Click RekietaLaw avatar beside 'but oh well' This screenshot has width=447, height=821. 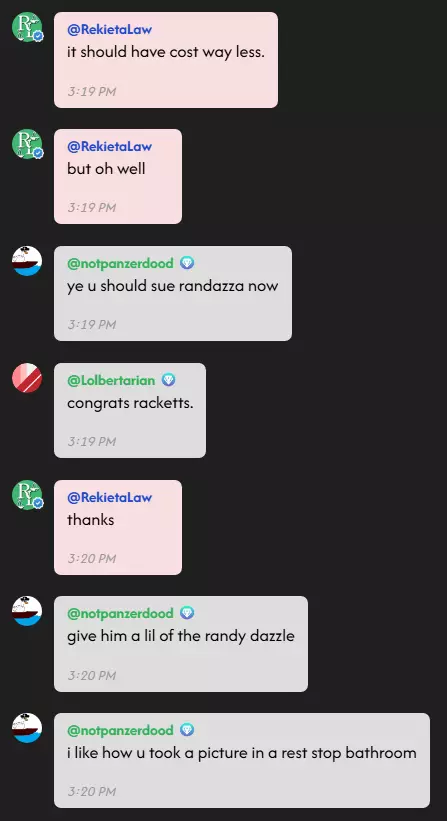click(x=27, y=144)
